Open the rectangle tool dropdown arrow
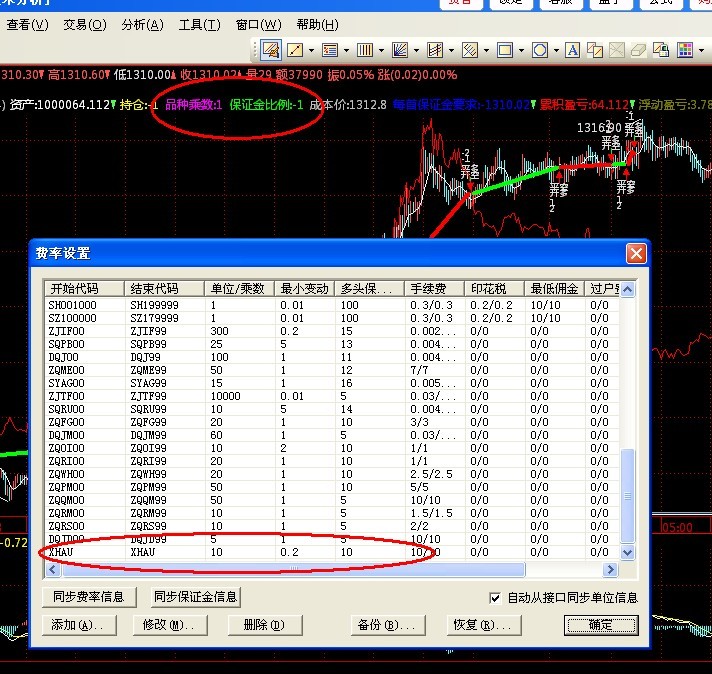712x674 pixels. 521,50
